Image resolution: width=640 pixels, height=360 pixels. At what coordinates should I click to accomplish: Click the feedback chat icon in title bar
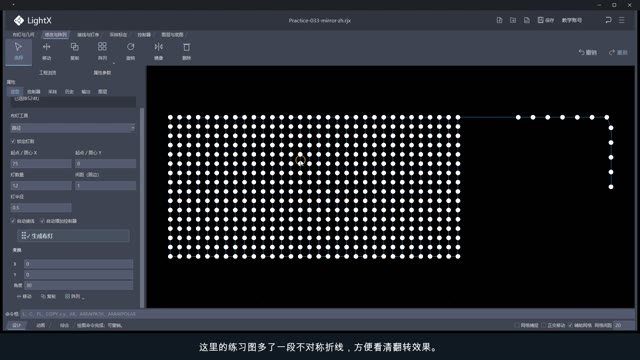pos(608,20)
